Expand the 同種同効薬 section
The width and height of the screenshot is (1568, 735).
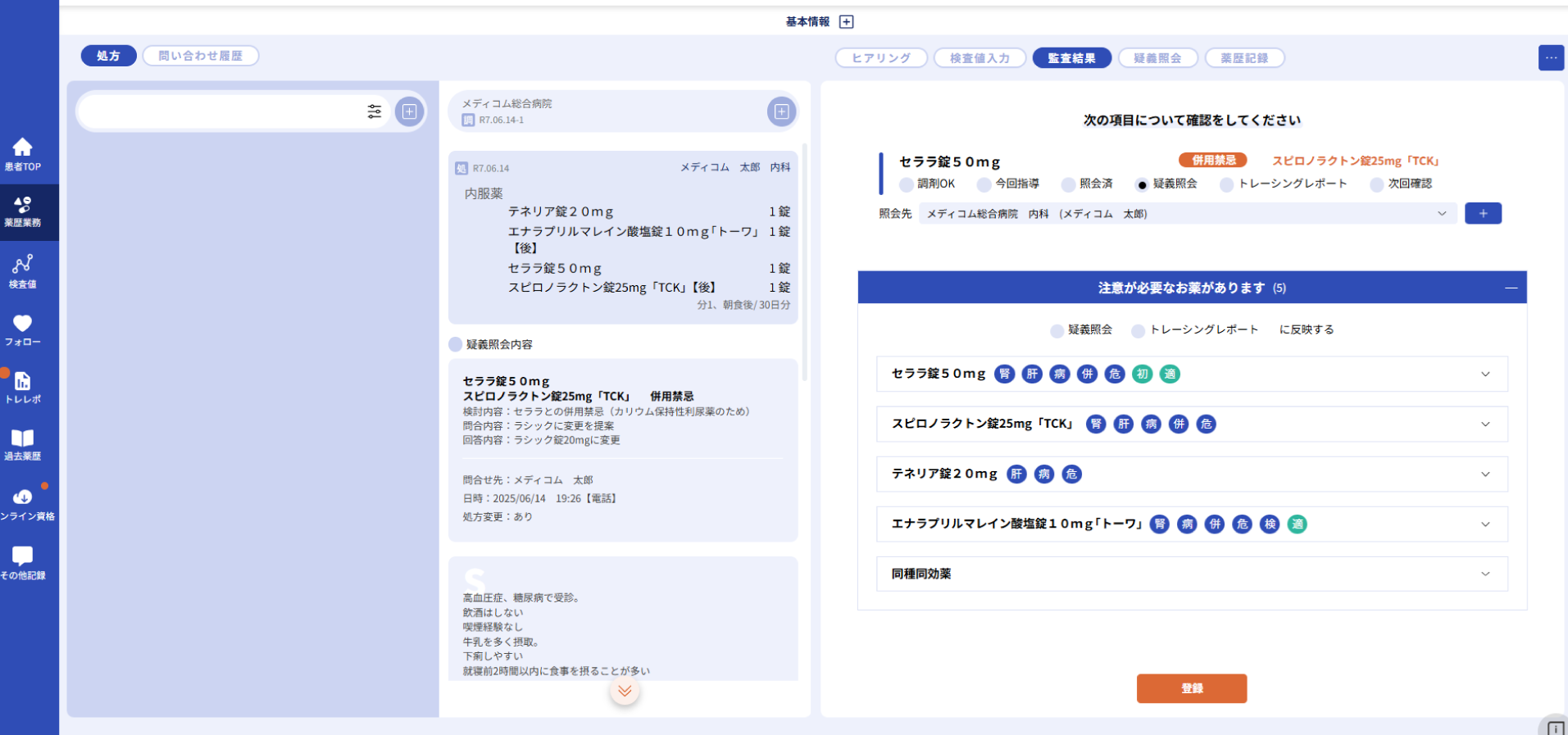[x=1484, y=574]
